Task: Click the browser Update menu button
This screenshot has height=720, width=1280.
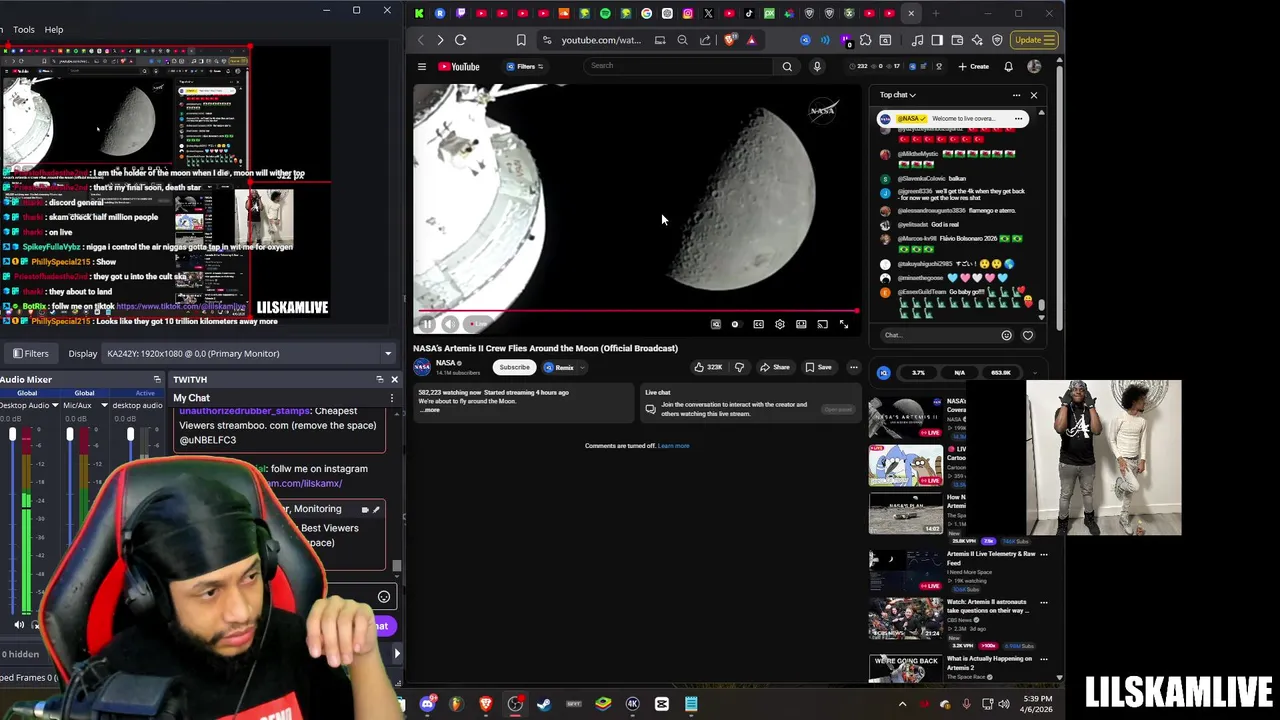Action: click(1033, 40)
